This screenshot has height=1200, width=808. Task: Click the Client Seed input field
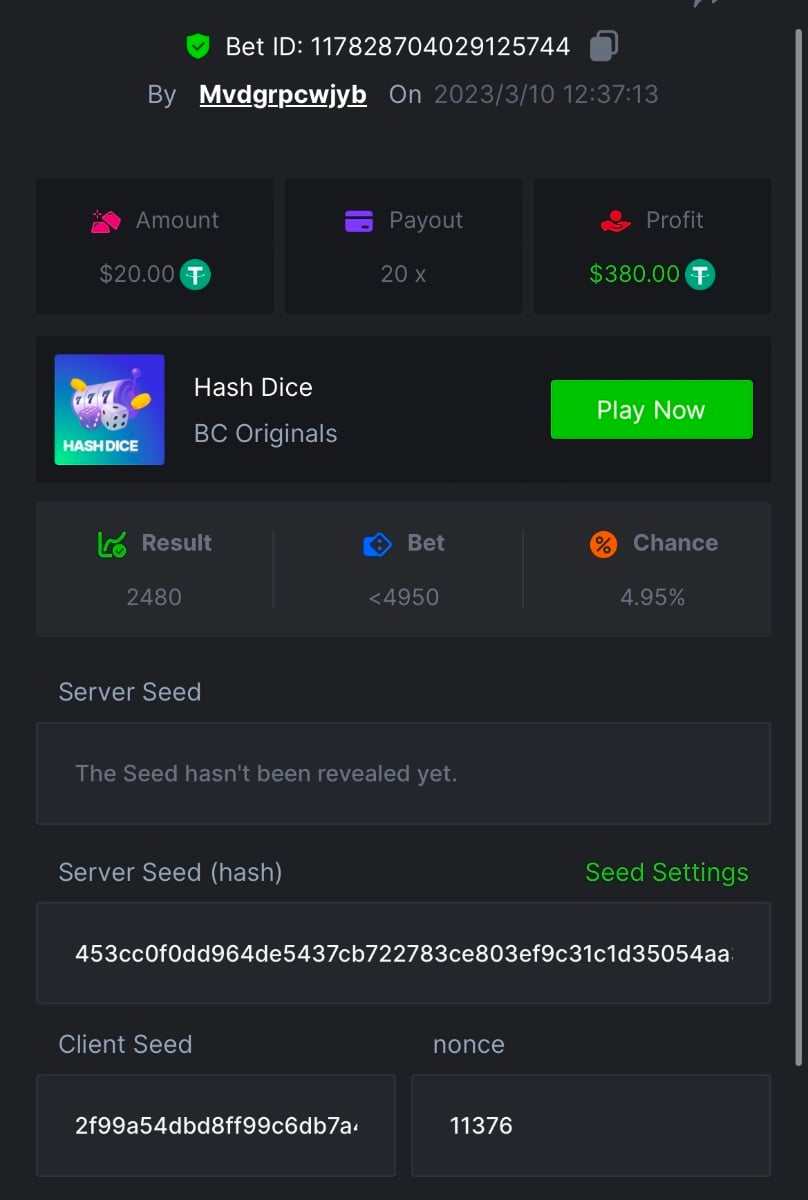216,1125
